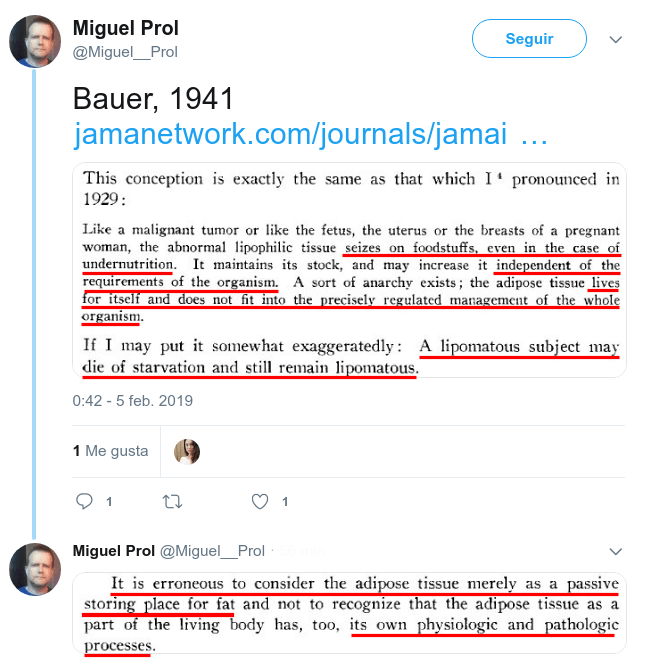This screenshot has width=645, height=664.
Task: Enlarge the Bauer 1929 quotation image
Action: [x=349, y=270]
